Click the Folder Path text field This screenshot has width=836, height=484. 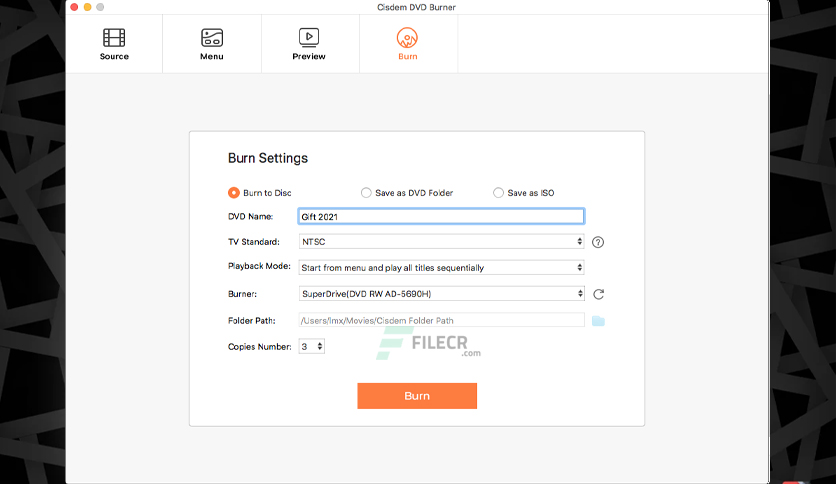click(x=441, y=320)
